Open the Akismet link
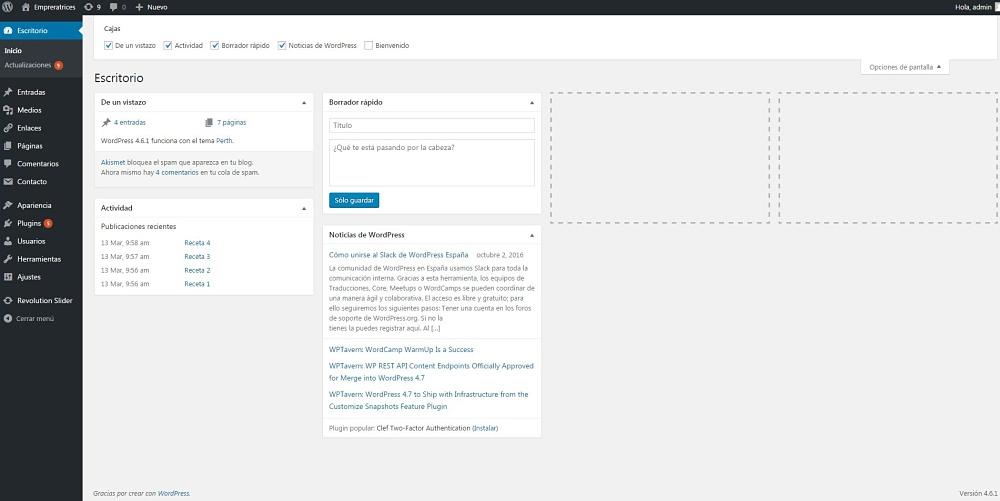The height and width of the screenshot is (501, 1000). 113,163
